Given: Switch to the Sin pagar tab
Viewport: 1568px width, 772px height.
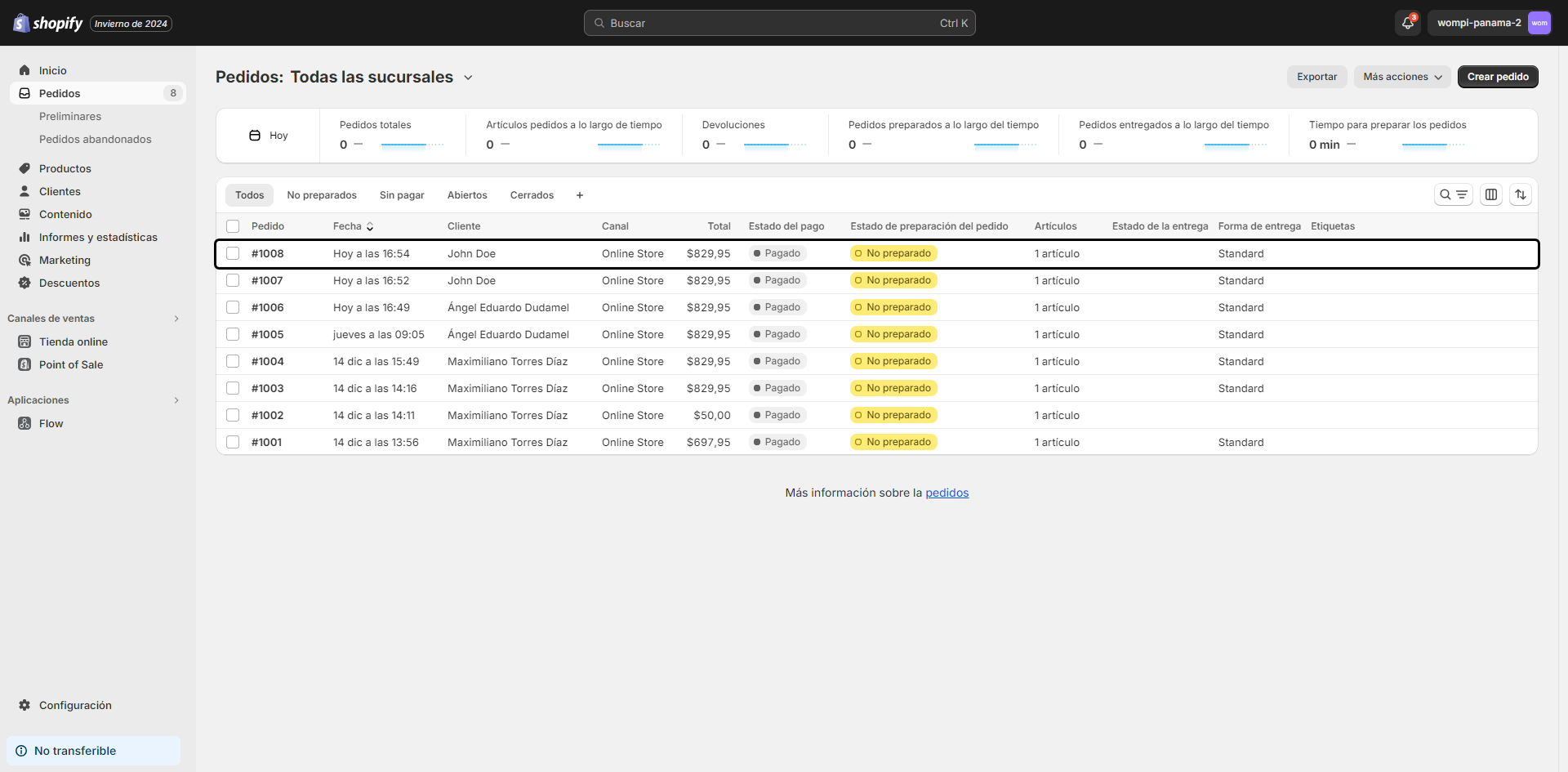Looking at the screenshot, I should [401, 194].
